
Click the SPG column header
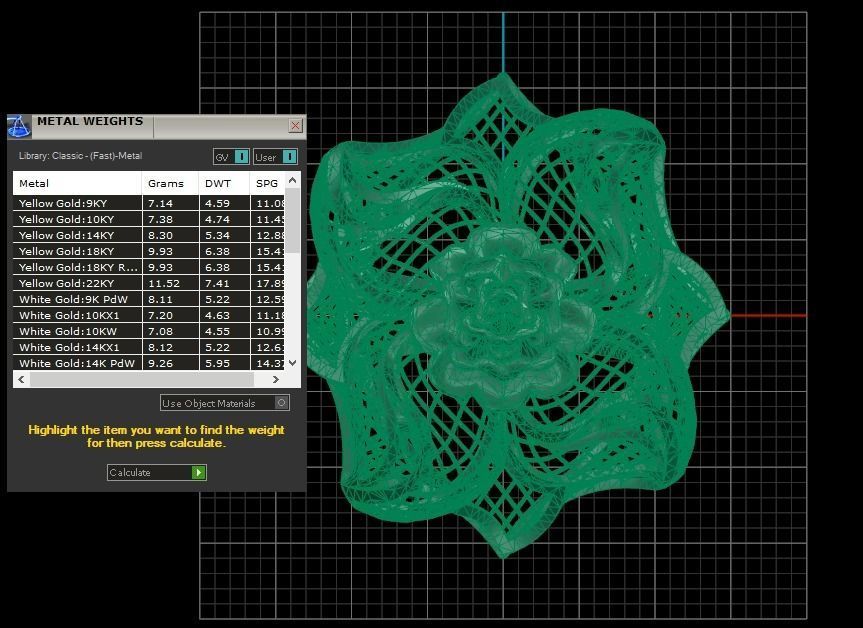pyautogui.click(x=265, y=183)
